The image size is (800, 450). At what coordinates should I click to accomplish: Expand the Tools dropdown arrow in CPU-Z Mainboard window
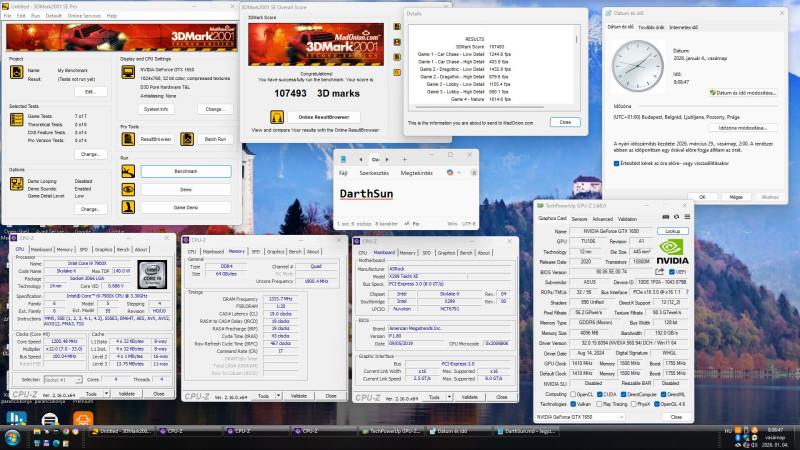(449, 397)
